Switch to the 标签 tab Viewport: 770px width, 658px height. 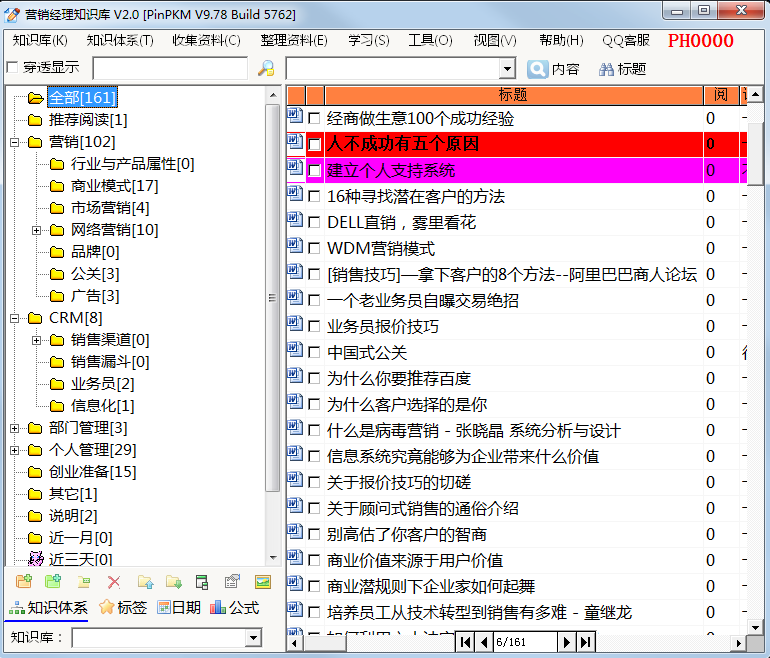[x=122, y=608]
